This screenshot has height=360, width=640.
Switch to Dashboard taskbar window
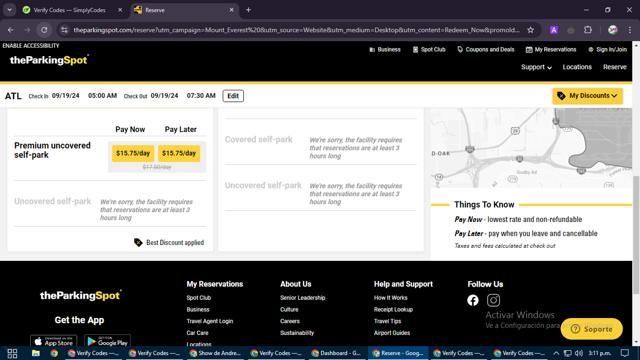(x=337, y=353)
